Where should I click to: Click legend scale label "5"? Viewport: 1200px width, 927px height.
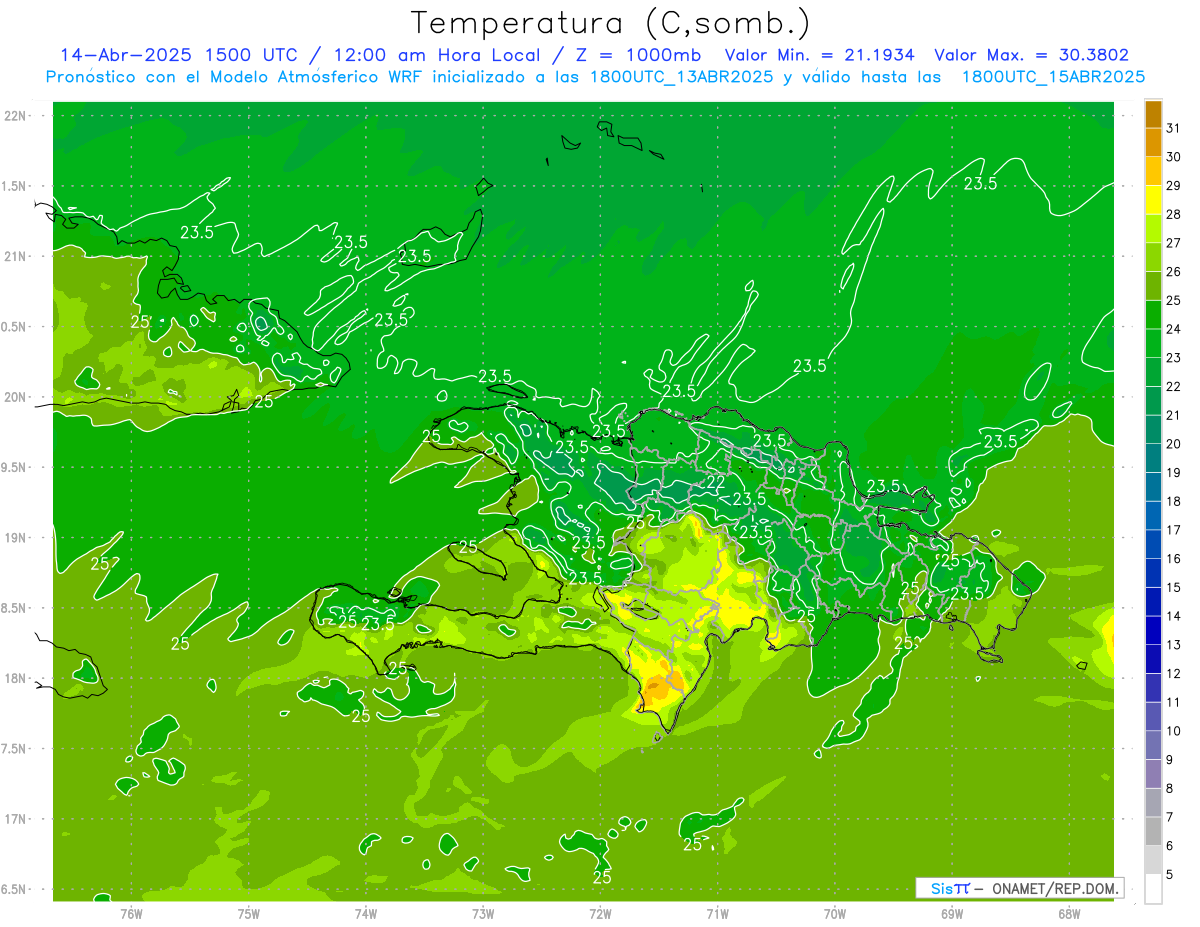[x=1170, y=875]
